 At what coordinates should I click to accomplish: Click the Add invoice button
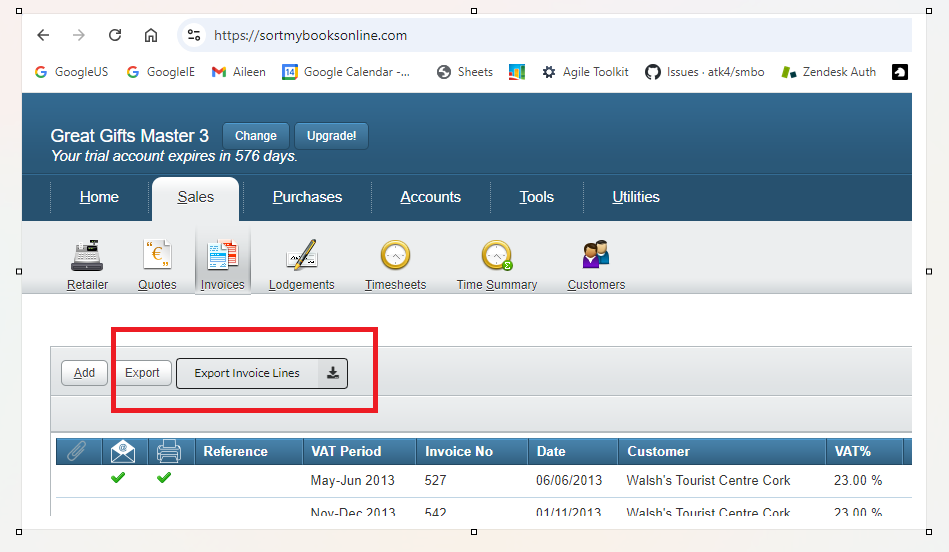click(84, 373)
